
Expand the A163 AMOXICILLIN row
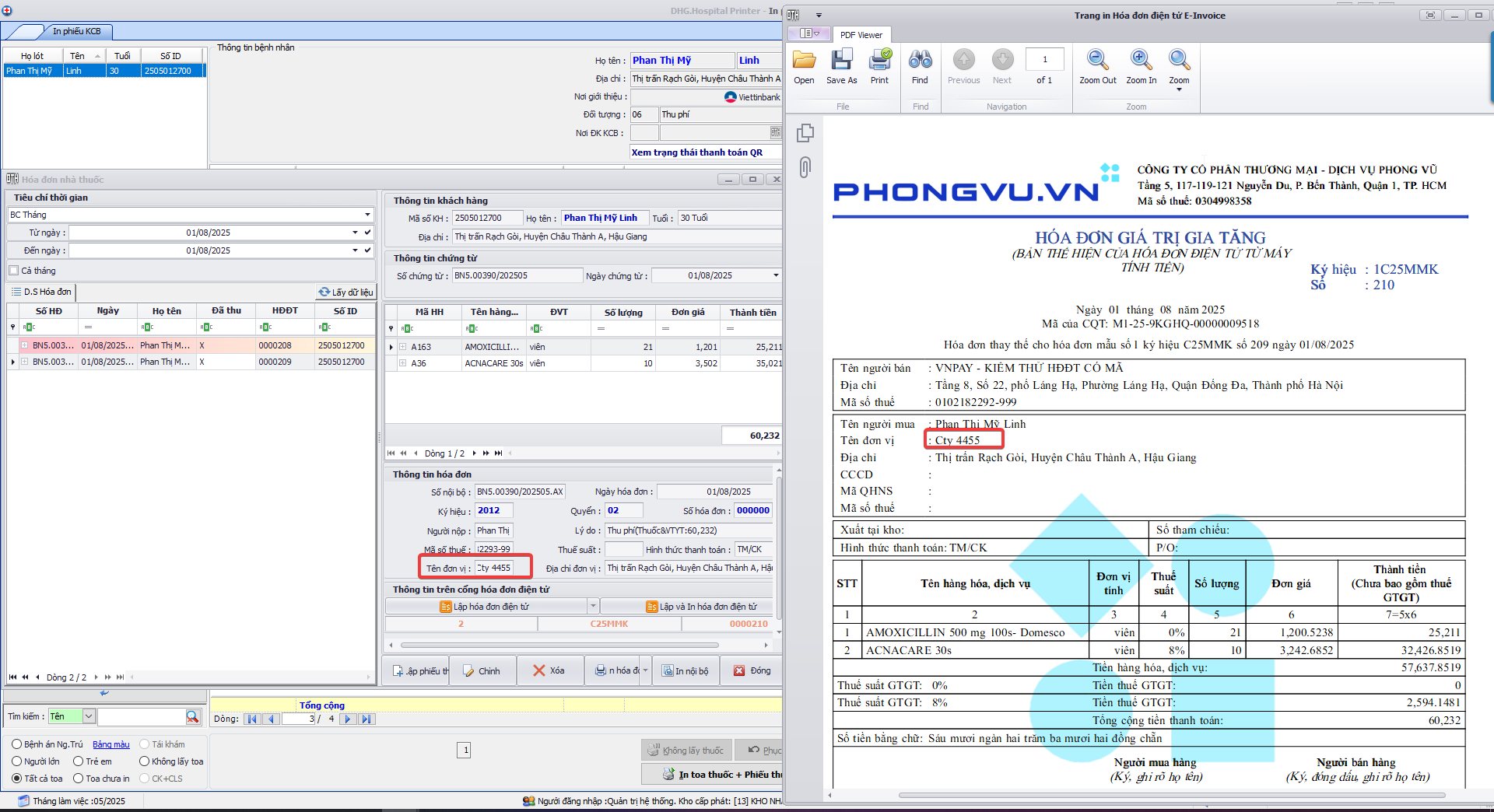pyautogui.click(x=403, y=347)
